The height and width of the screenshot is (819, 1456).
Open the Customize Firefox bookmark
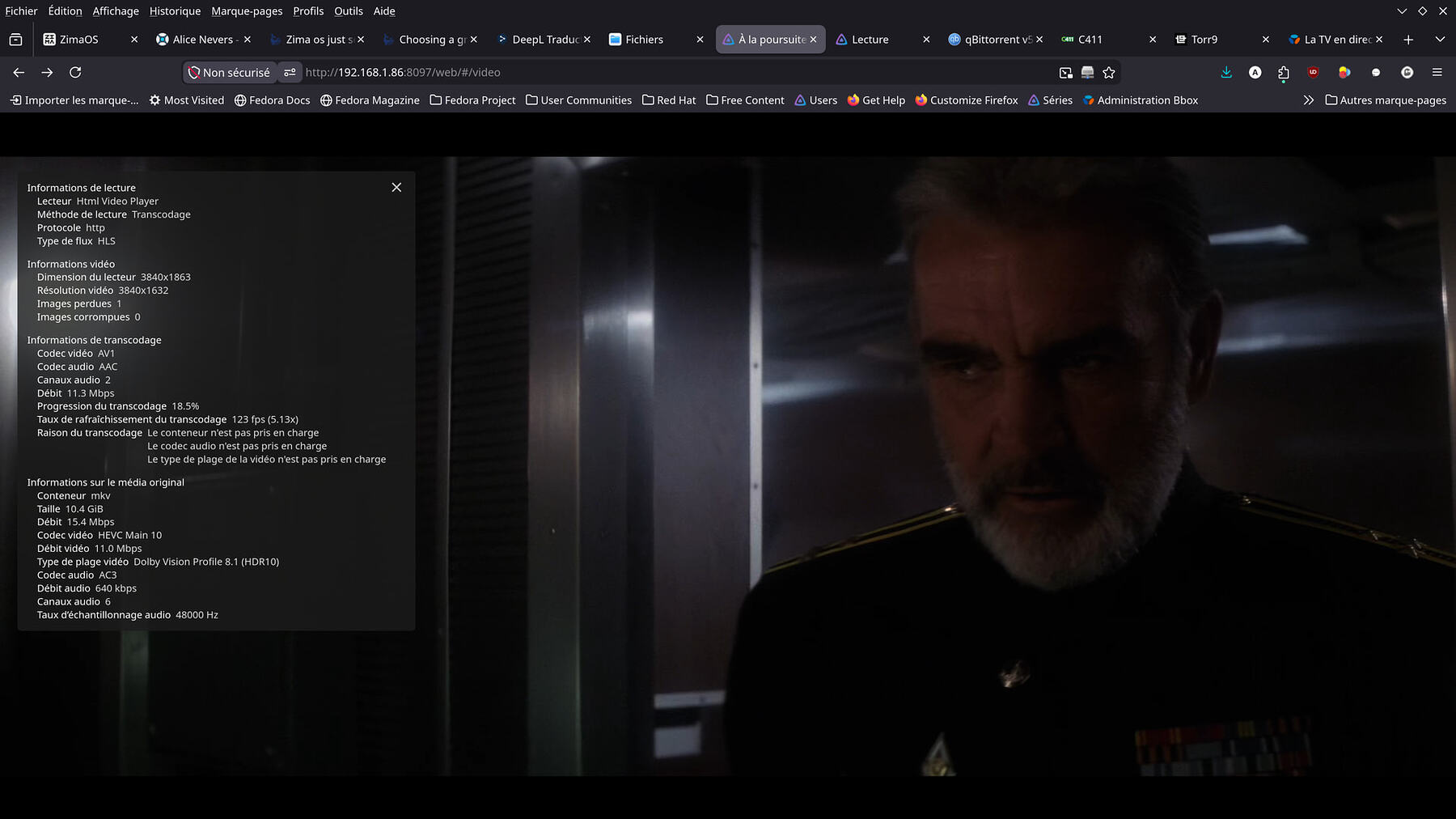click(x=967, y=100)
